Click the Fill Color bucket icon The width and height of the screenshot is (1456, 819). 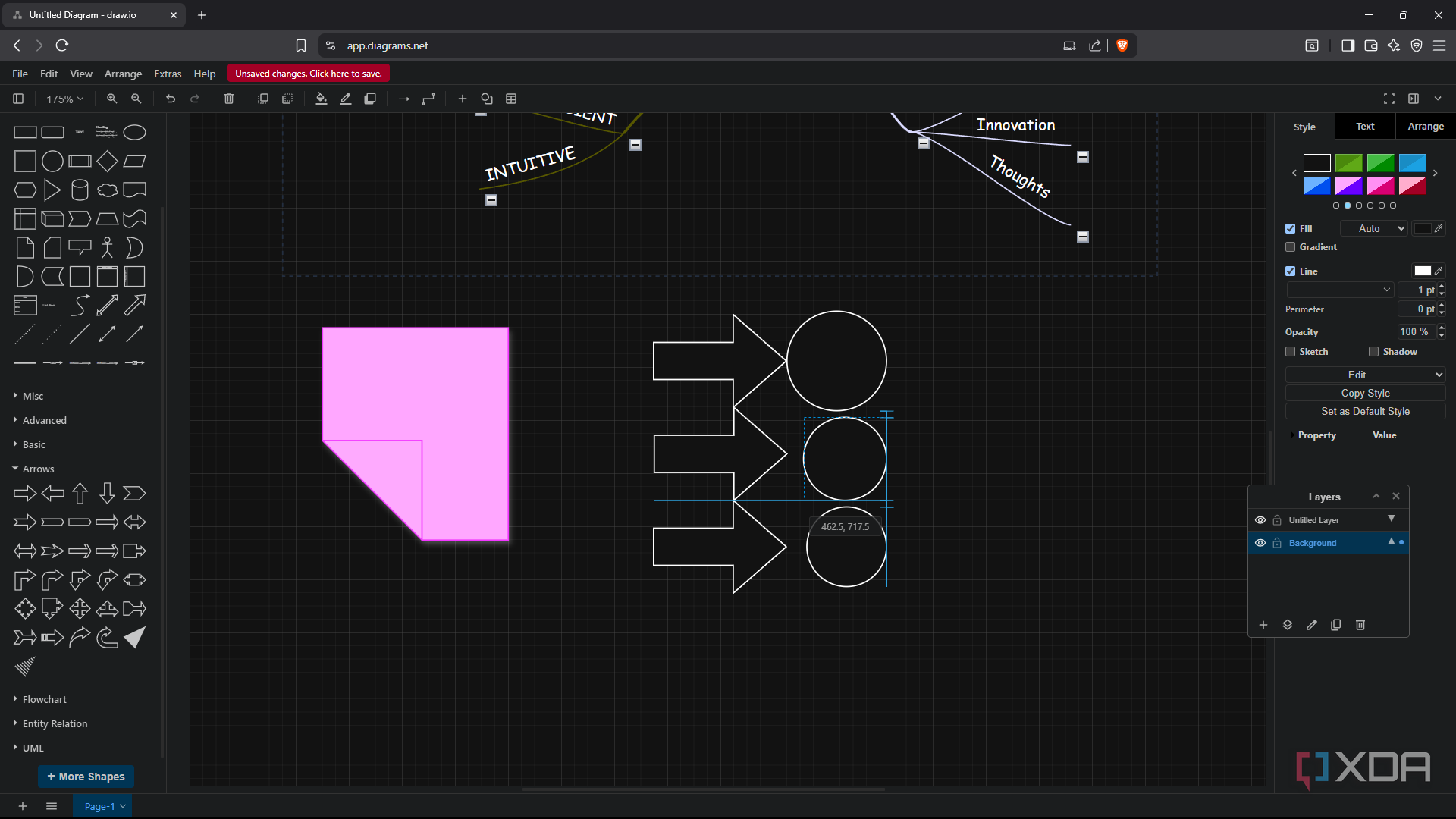click(322, 99)
